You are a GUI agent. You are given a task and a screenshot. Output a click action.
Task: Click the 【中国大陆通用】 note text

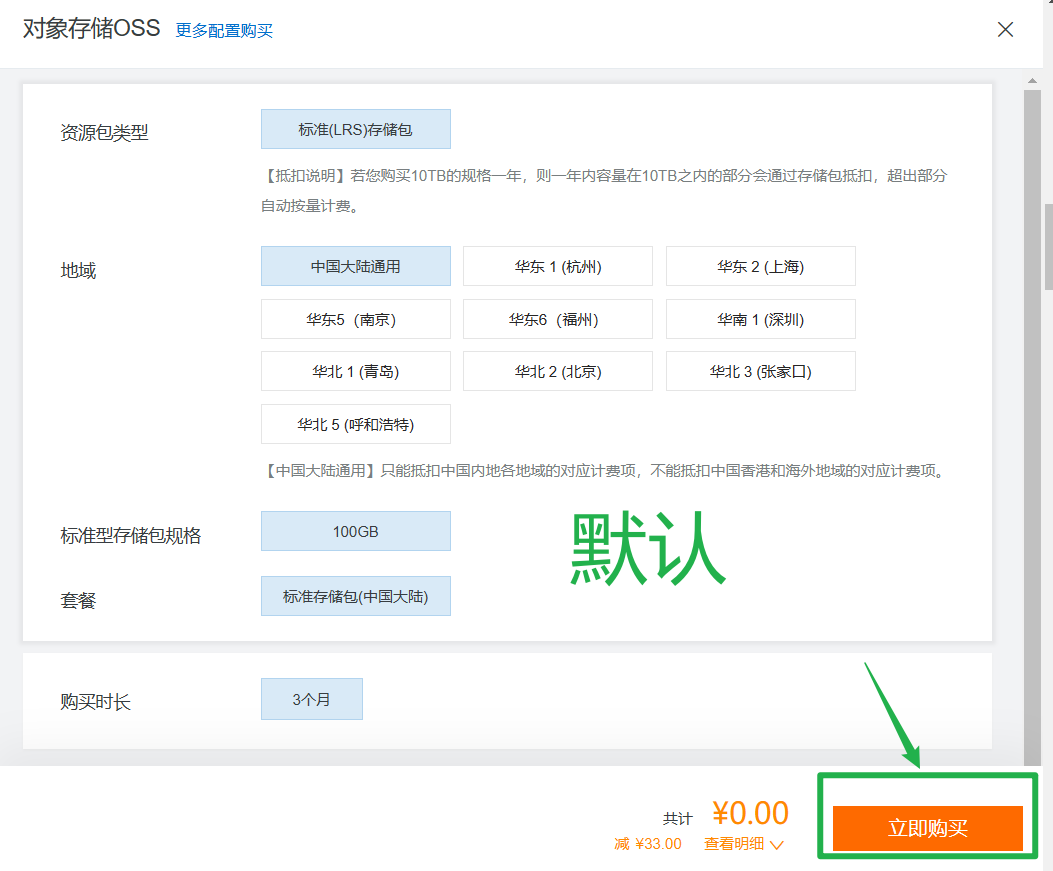(x=604, y=471)
